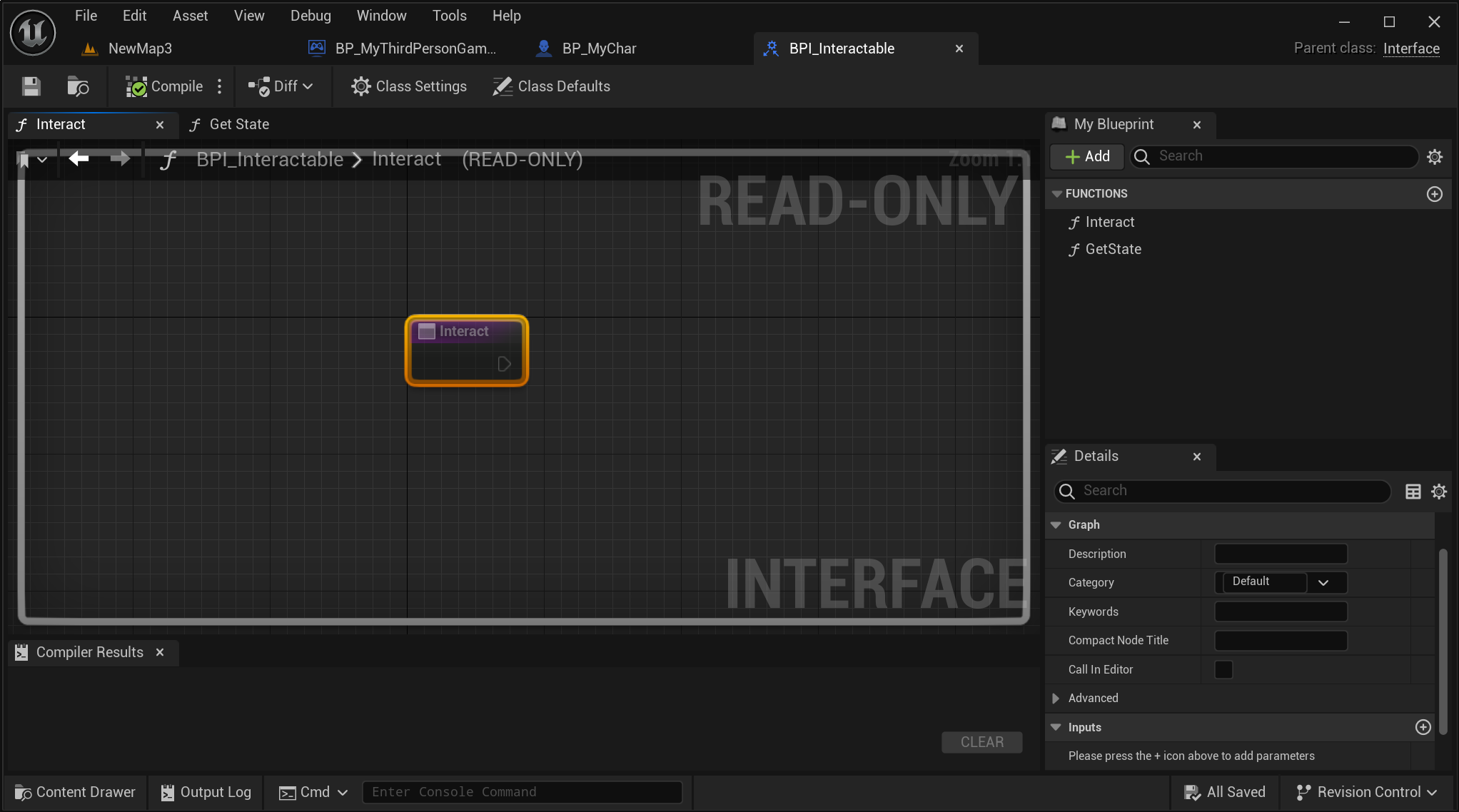Open Class Settings
Screen dimensions: 1459x812
pyautogui.click(x=409, y=86)
